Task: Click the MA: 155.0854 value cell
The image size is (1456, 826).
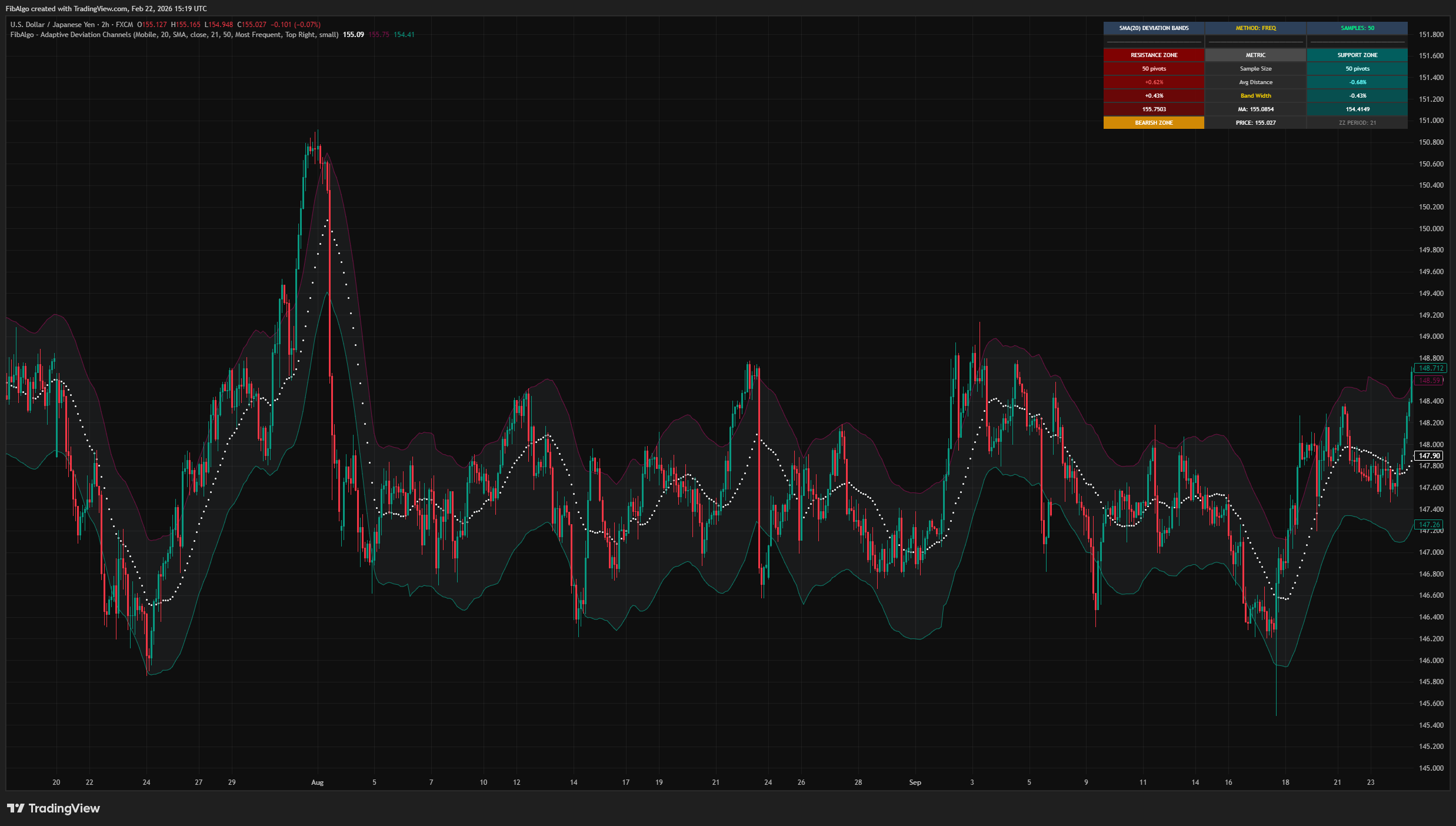Action: pos(1257,109)
